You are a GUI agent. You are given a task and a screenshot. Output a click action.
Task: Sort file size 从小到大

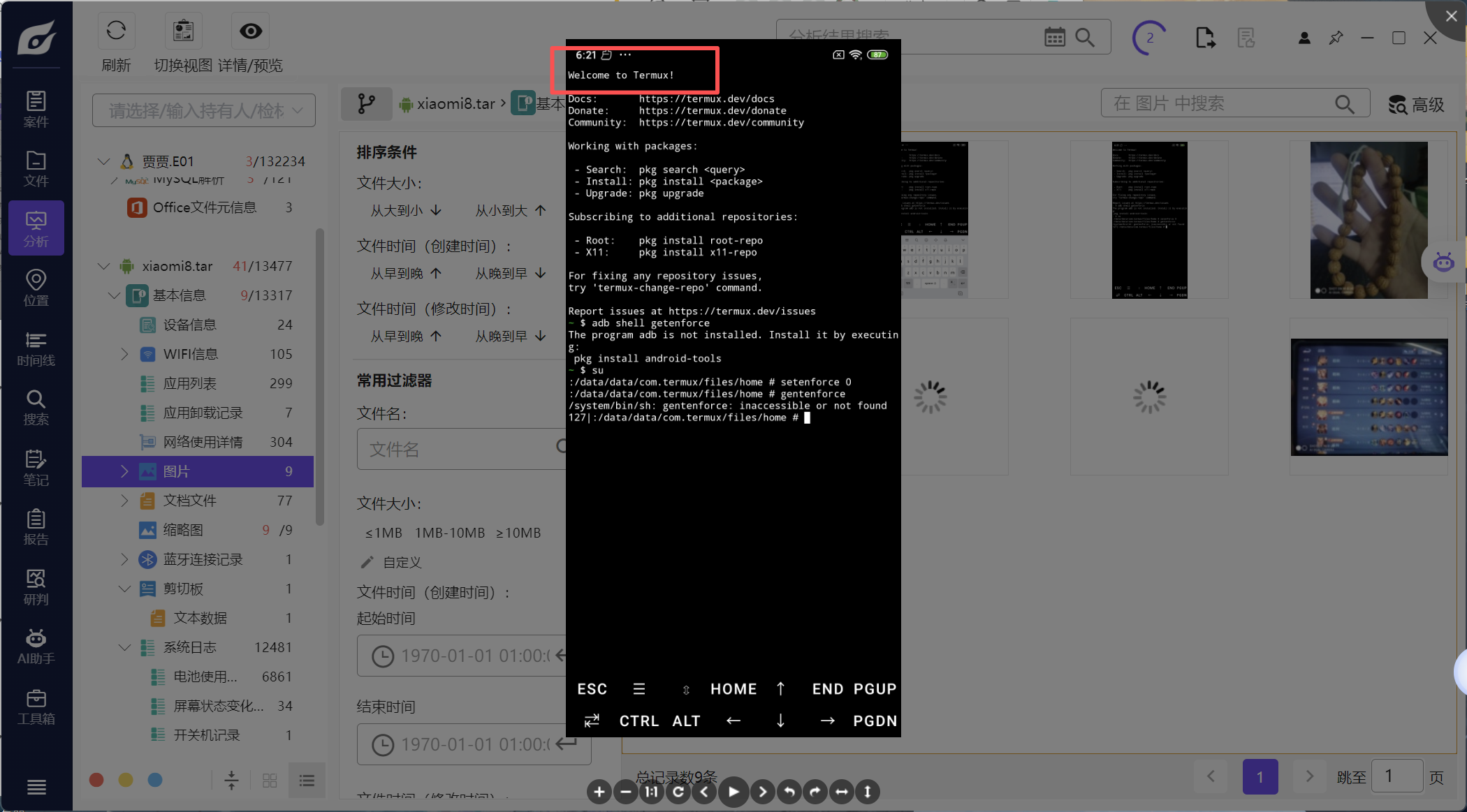511,210
